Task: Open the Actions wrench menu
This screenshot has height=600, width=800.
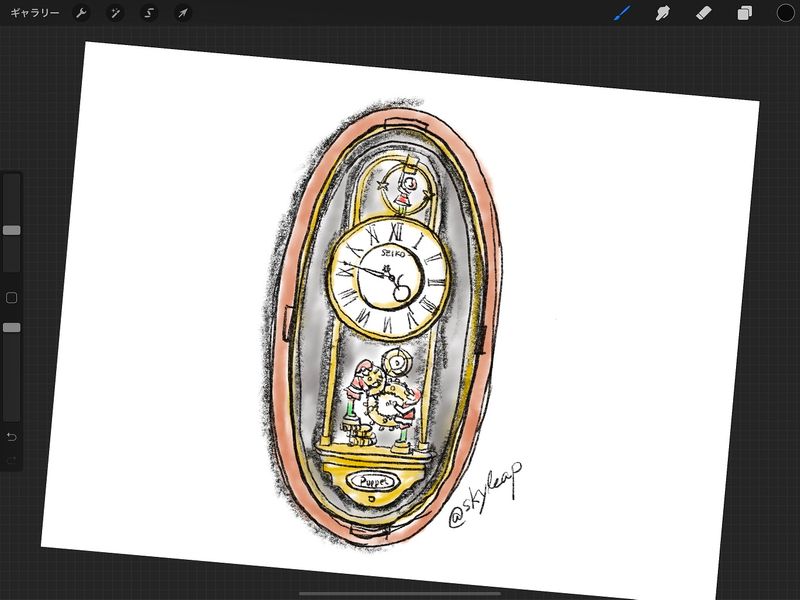Action: (82, 14)
